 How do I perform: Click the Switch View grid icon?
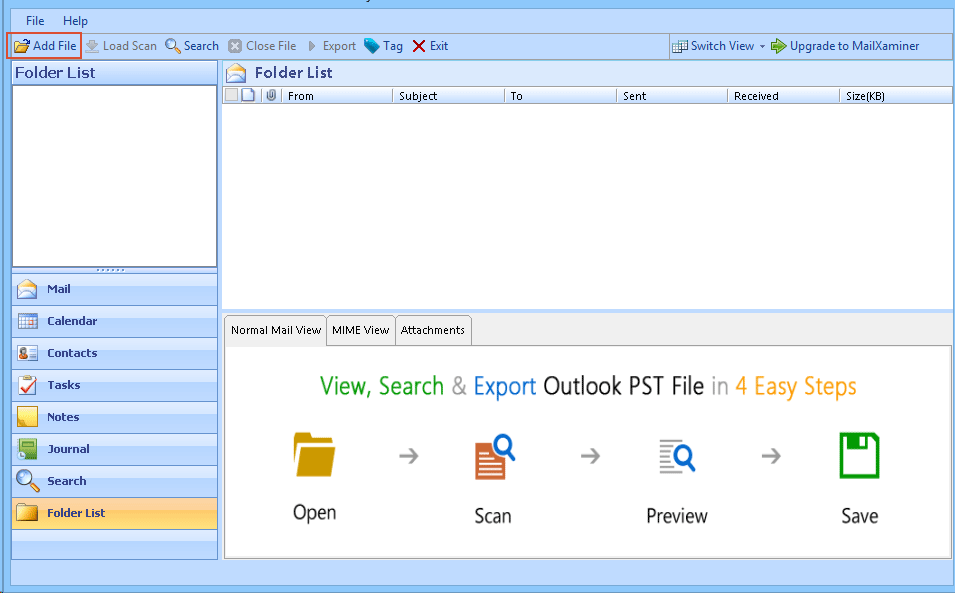click(x=680, y=46)
